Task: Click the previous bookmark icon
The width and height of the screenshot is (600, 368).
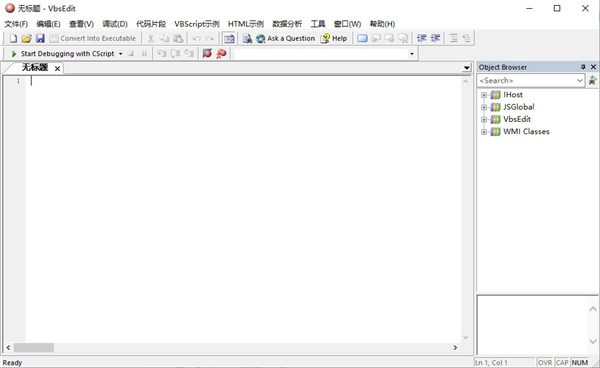Action: pos(377,38)
